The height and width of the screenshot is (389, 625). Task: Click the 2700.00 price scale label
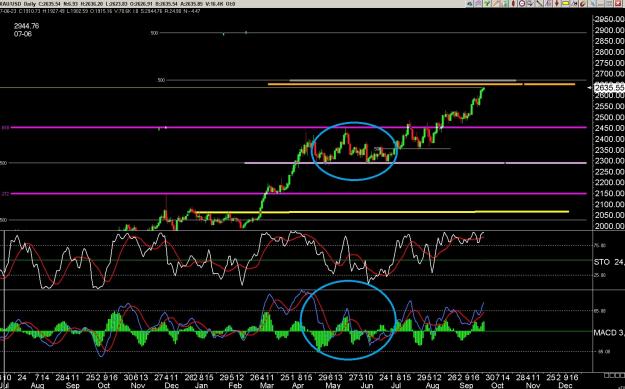[x=609, y=74]
